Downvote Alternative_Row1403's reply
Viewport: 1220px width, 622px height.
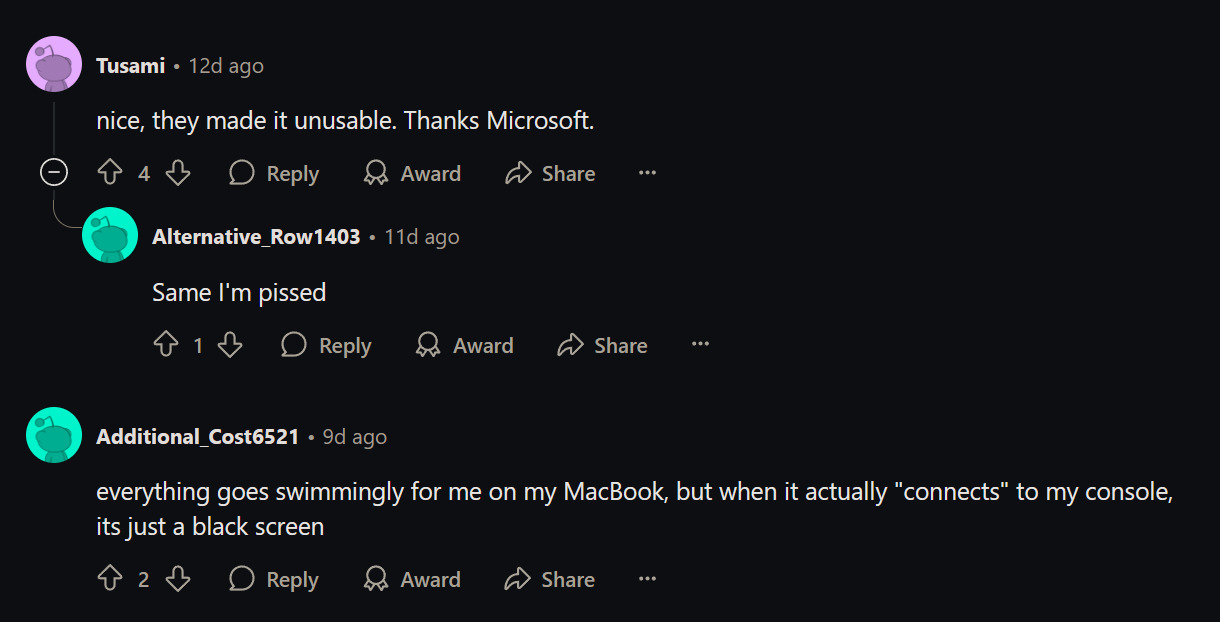point(230,345)
